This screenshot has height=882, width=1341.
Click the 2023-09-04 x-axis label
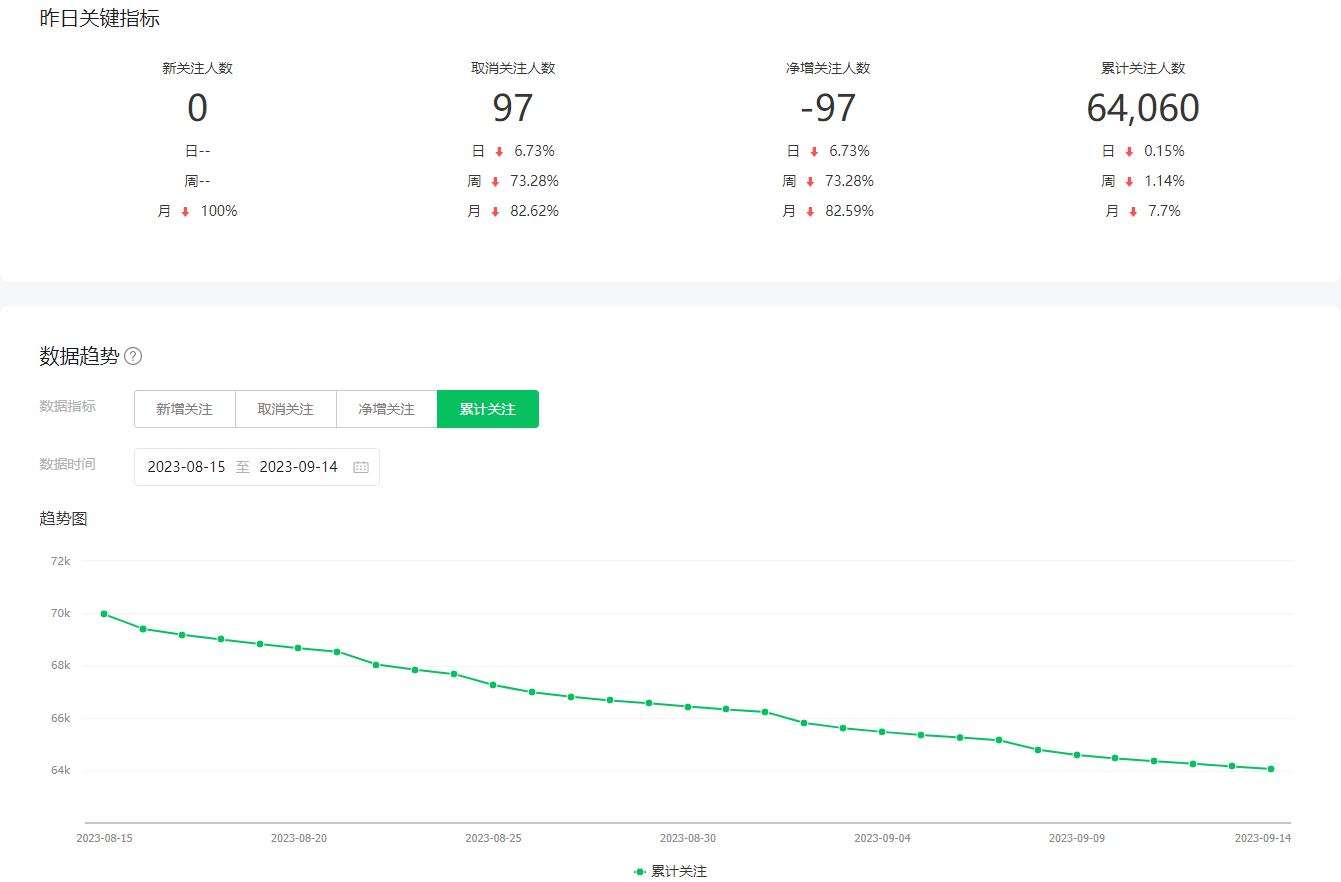pos(882,838)
